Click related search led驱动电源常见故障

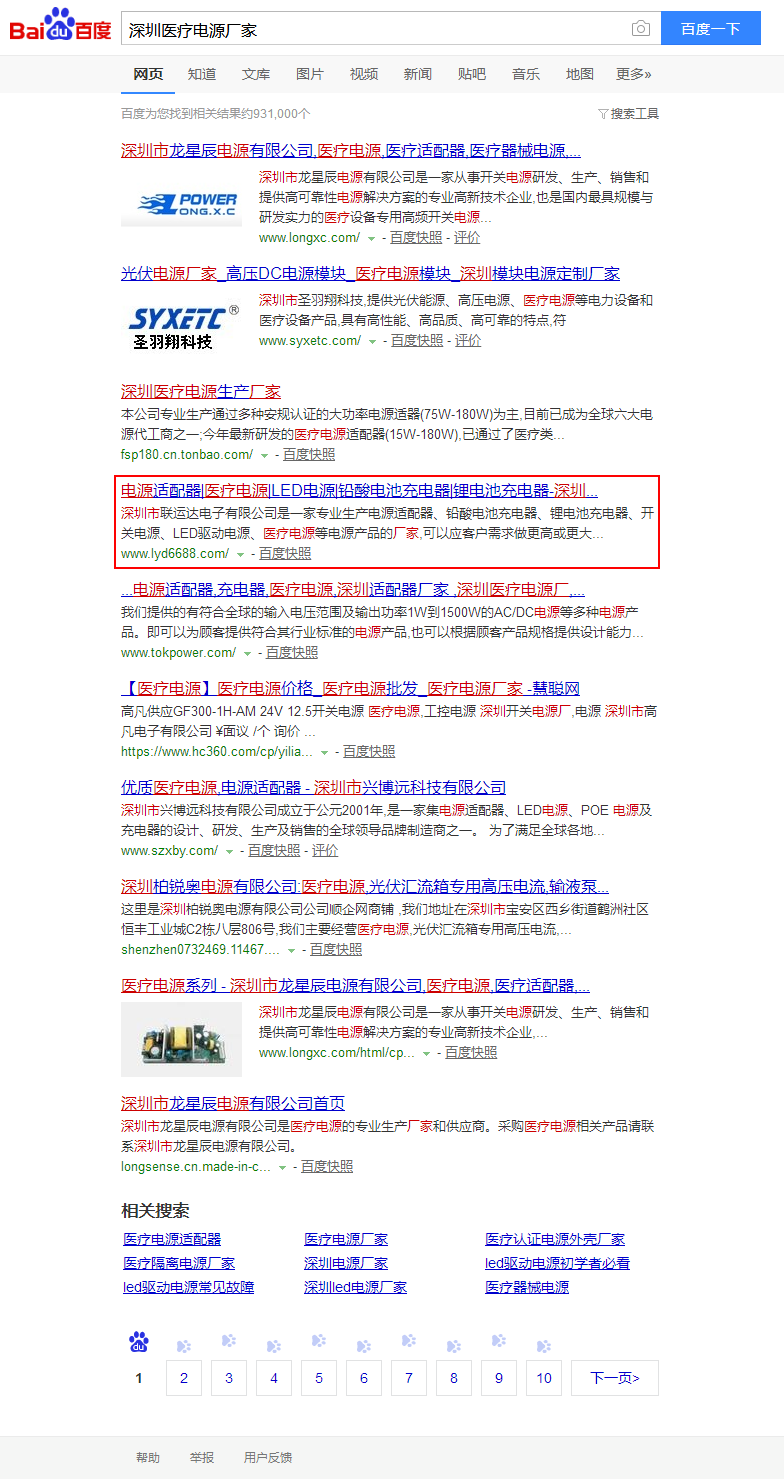(x=188, y=1288)
